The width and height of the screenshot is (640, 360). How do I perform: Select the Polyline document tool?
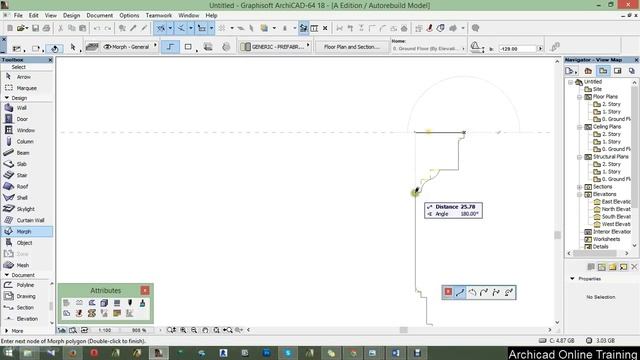(25, 285)
